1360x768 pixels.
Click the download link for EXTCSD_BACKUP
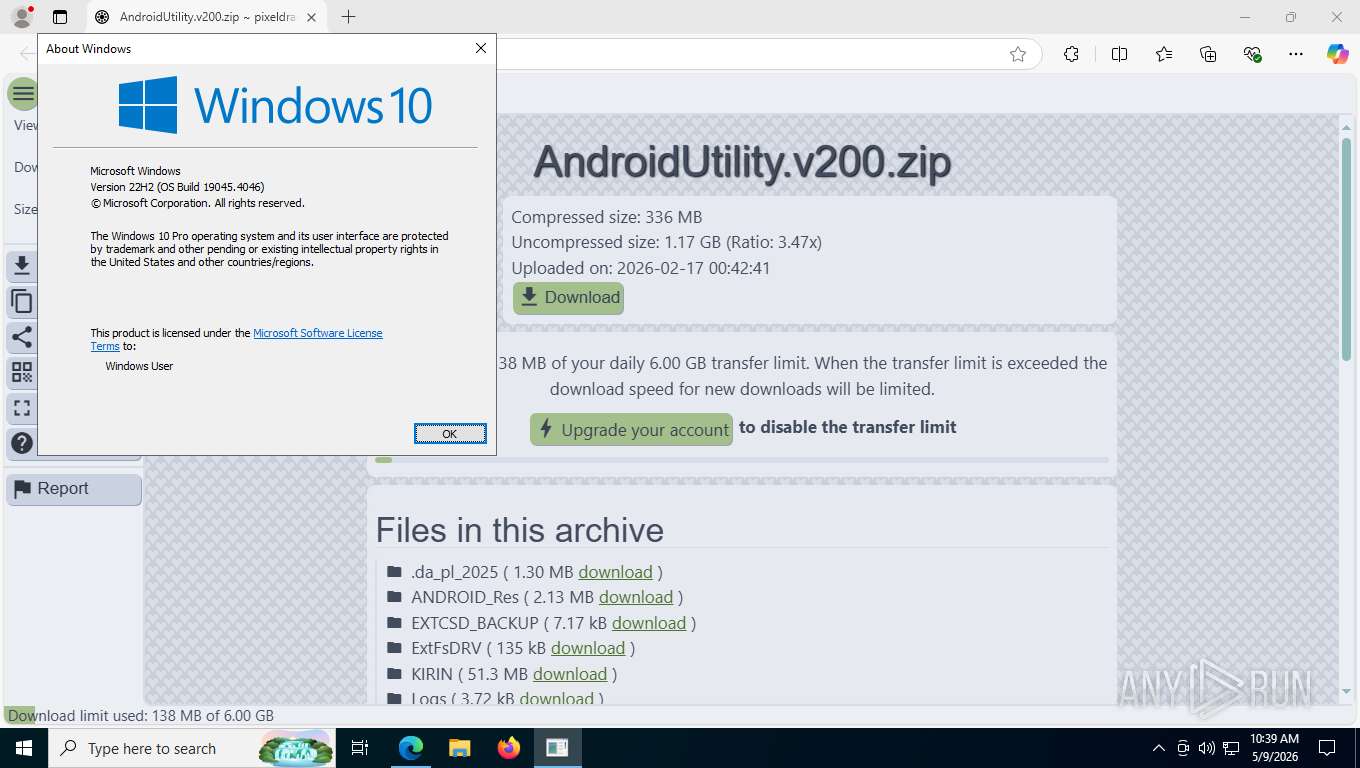click(649, 623)
